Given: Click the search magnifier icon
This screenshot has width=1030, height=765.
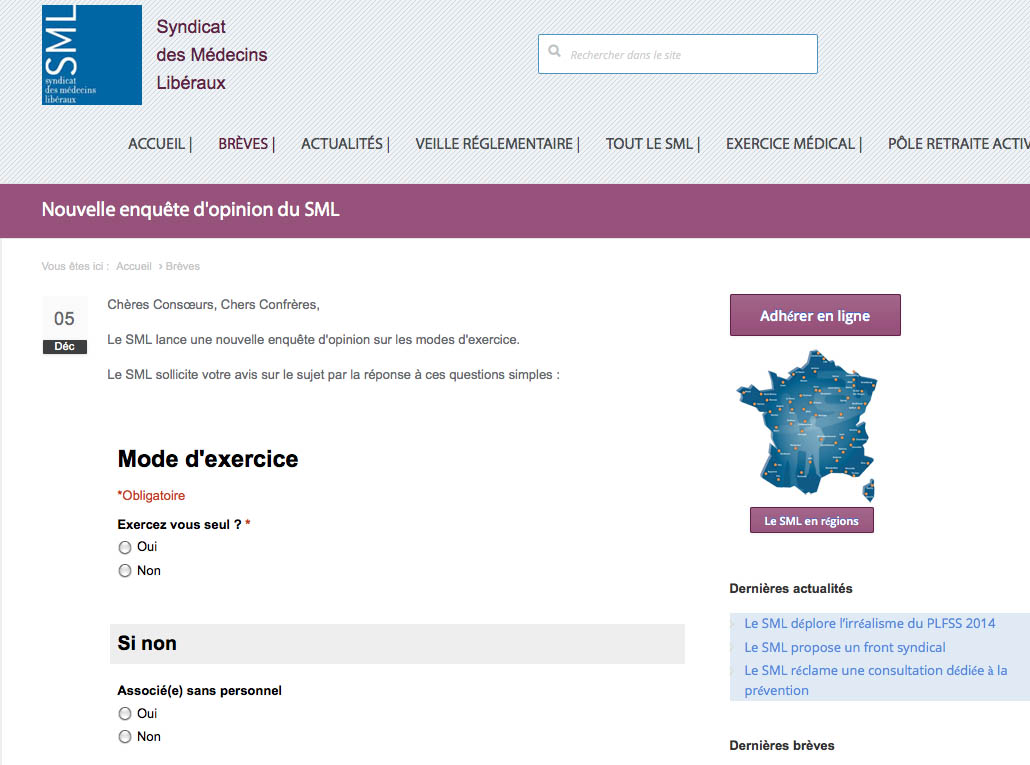Looking at the screenshot, I should 554,54.
